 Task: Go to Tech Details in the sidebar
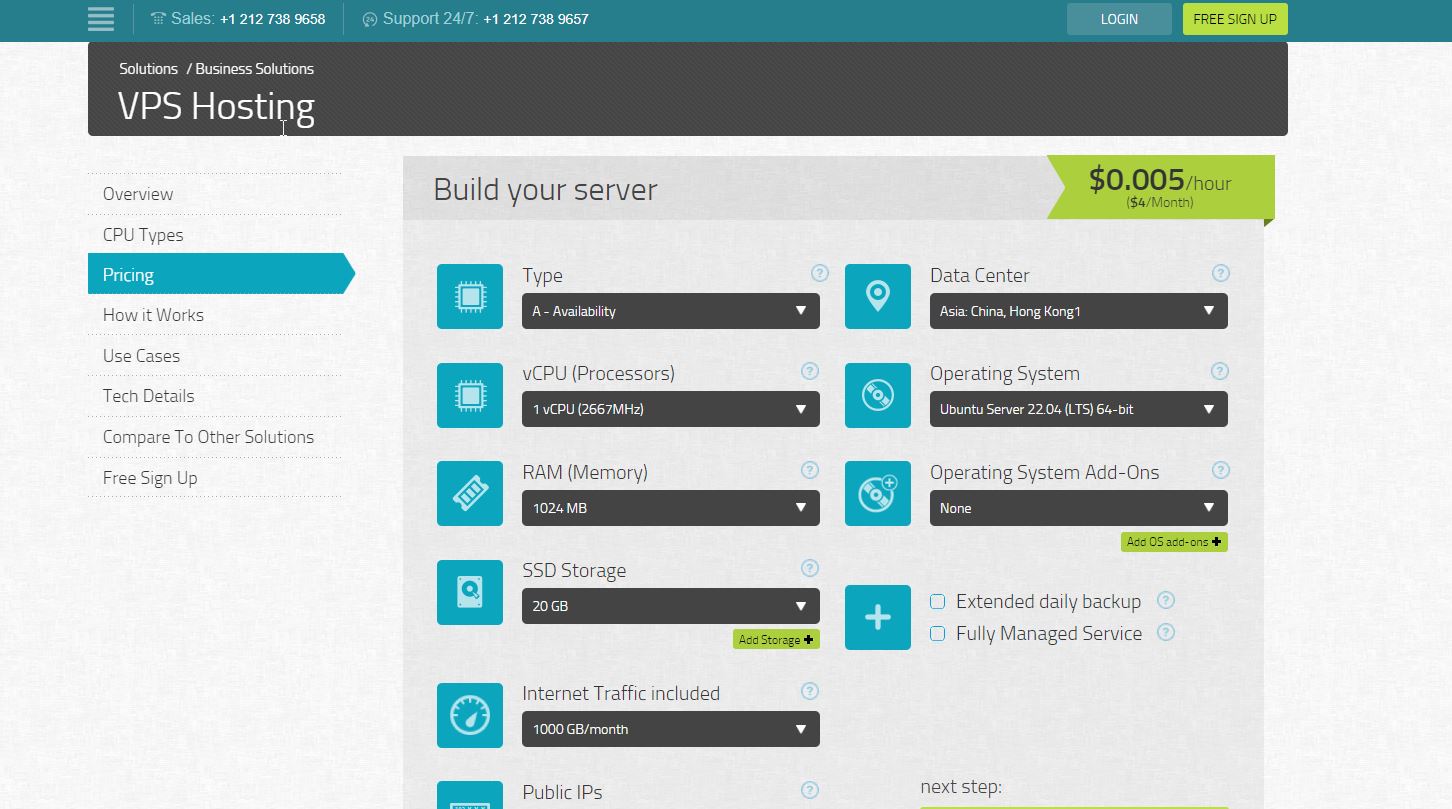tap(148, 396)
